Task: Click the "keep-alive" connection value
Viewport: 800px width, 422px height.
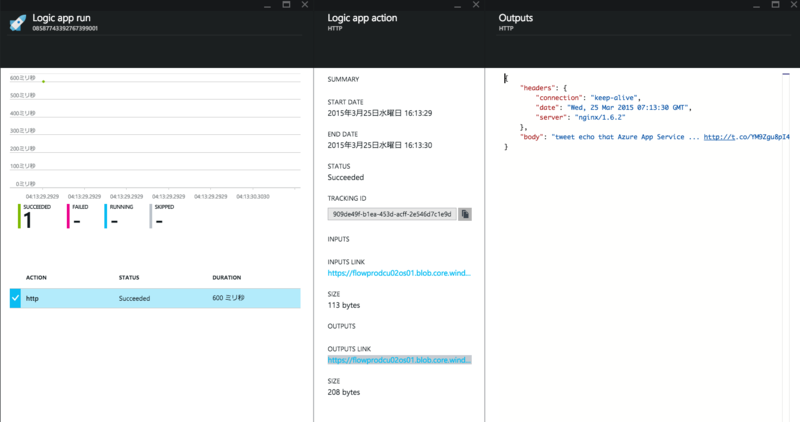Action: (x=614, y=97)
